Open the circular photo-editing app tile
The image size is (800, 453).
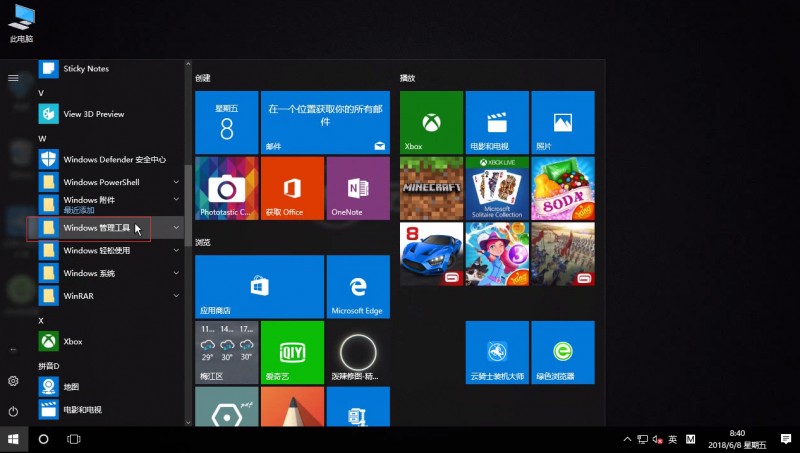(x=358, y=353)
